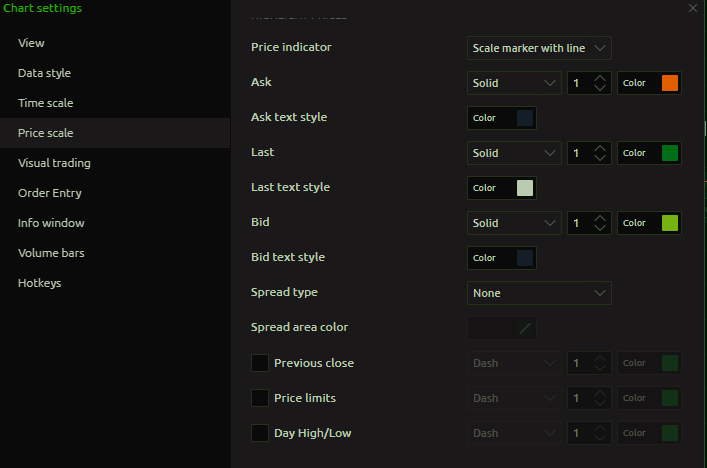707x468 pixels.
Task: Click the Last line width field
Action: tap(578, 153)
